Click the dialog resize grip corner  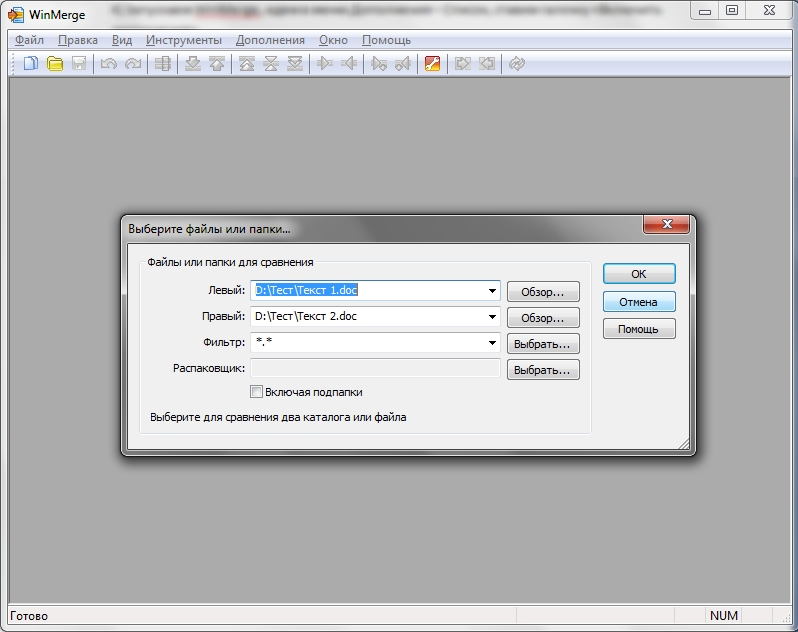[x=684, y=444]
